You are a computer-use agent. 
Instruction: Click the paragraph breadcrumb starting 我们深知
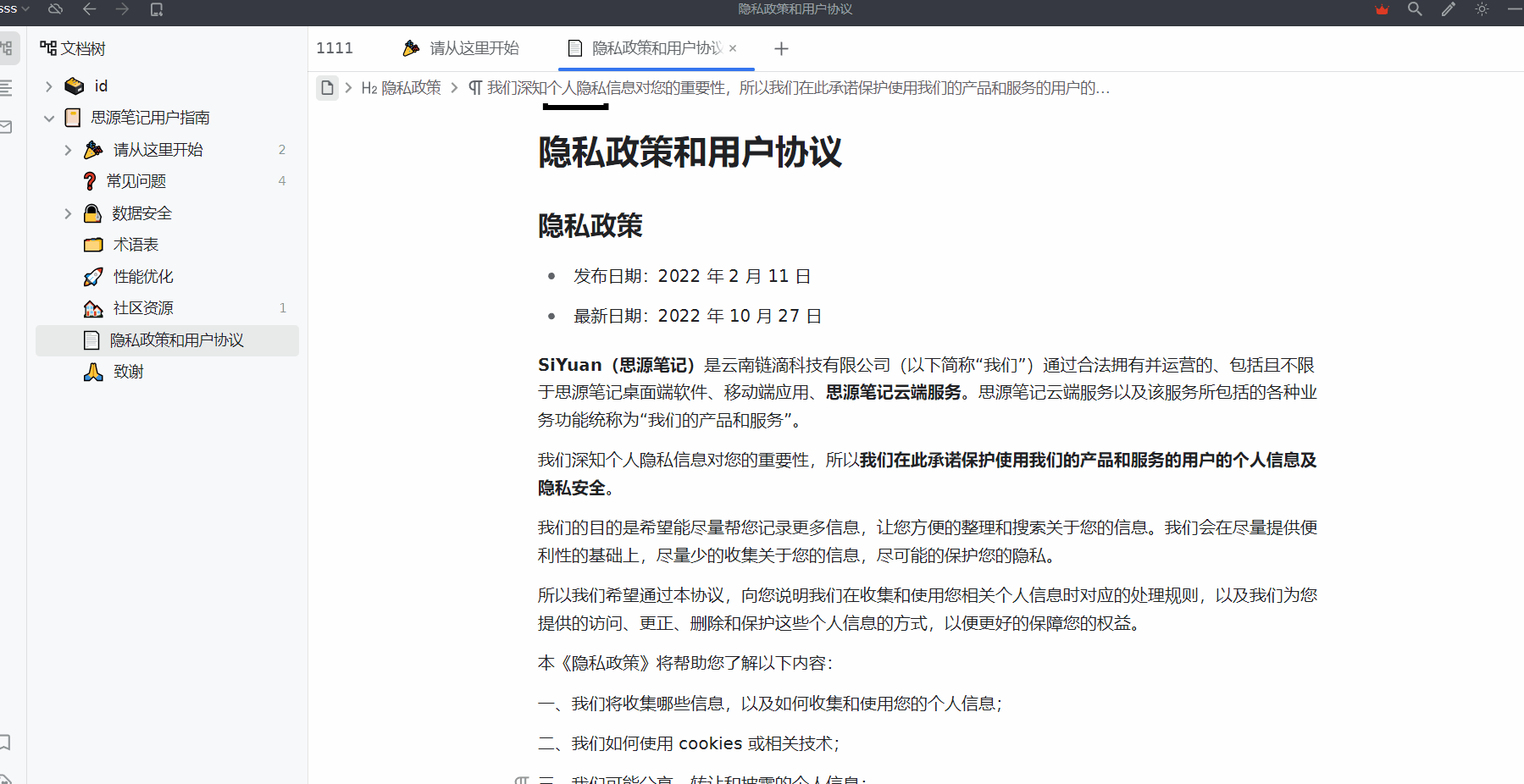pos(789,88)
